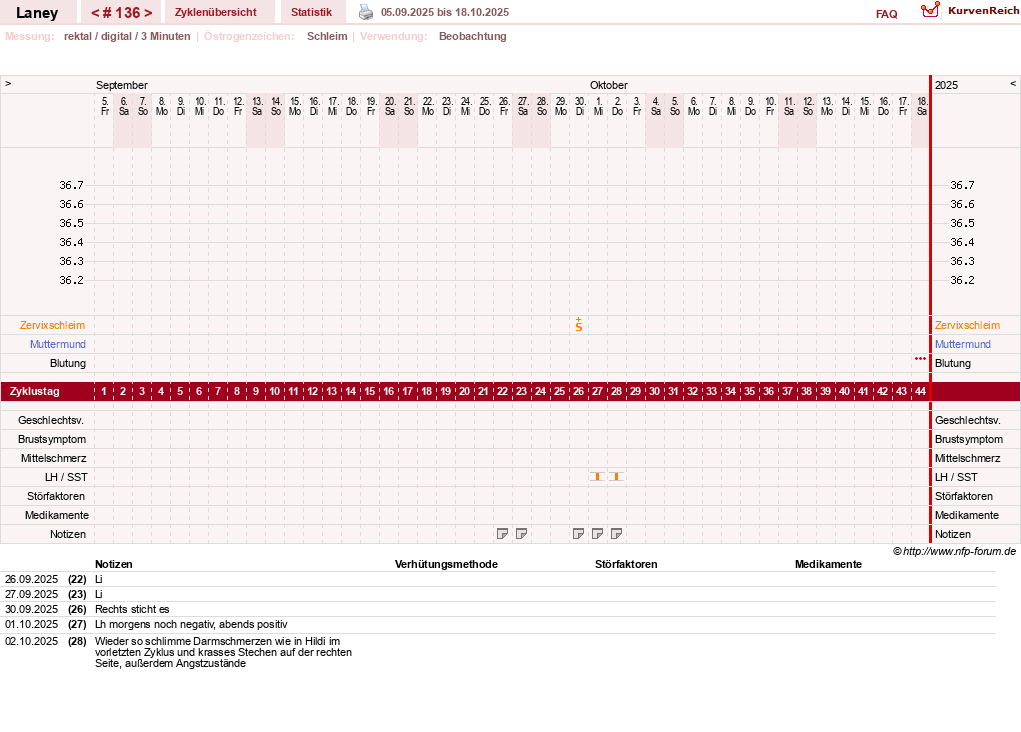Click the date range 05.09.2025 bis 18.10.2025
The height and width of the screenshot is (732, 1021).
[445, 12]
